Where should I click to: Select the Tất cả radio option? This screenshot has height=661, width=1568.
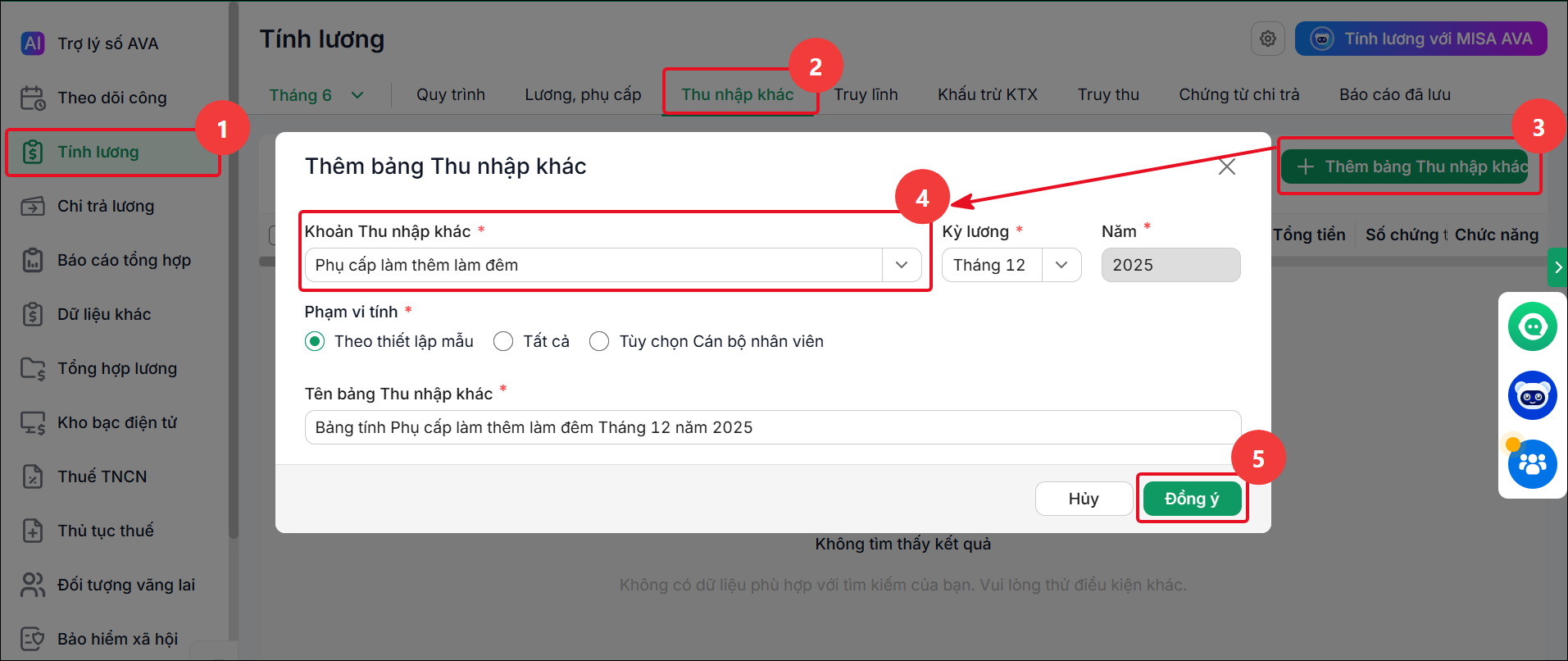coord(503,341)
